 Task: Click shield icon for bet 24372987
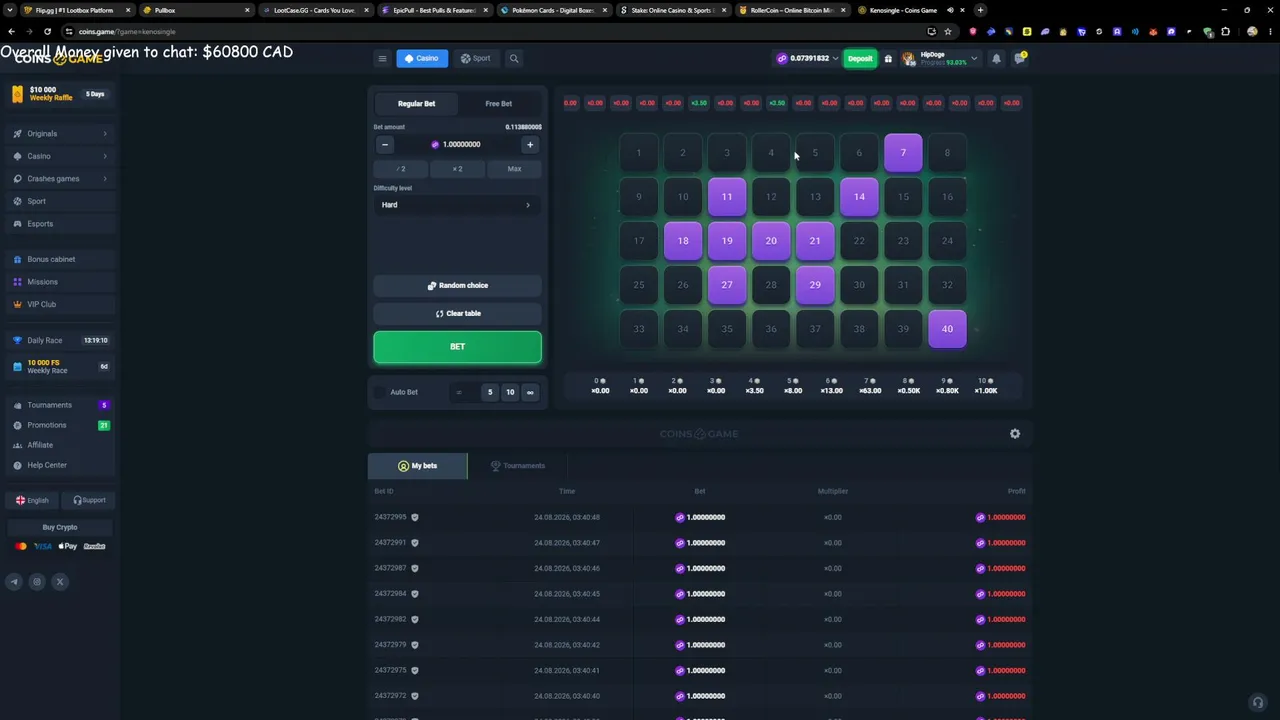tap(415, 568)
